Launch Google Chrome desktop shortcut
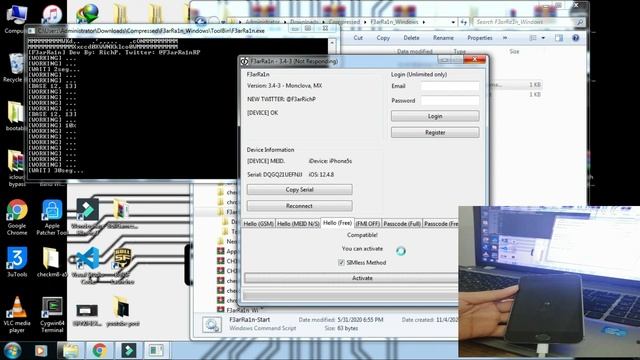 pyautogui.click(x=17, y=217)
